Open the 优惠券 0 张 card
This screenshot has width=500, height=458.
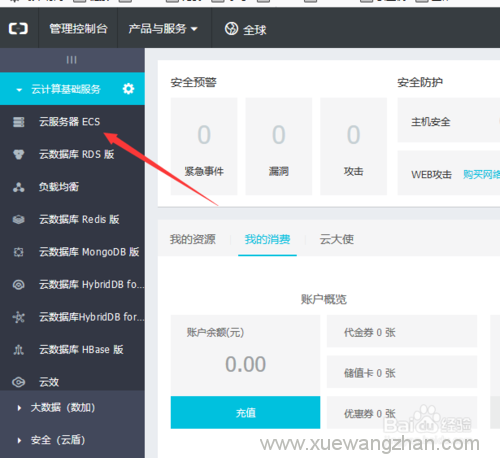tap(402, 413)
